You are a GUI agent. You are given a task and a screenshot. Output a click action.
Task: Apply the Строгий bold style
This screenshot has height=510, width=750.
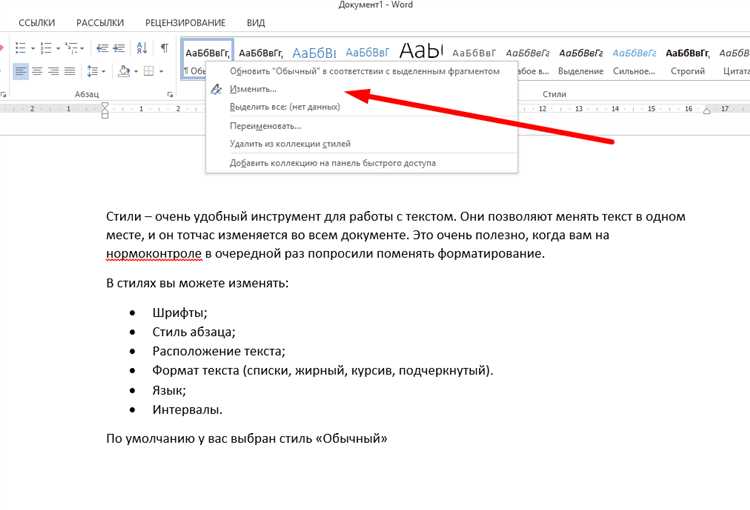pyautogui.click(x=687, y=61)
